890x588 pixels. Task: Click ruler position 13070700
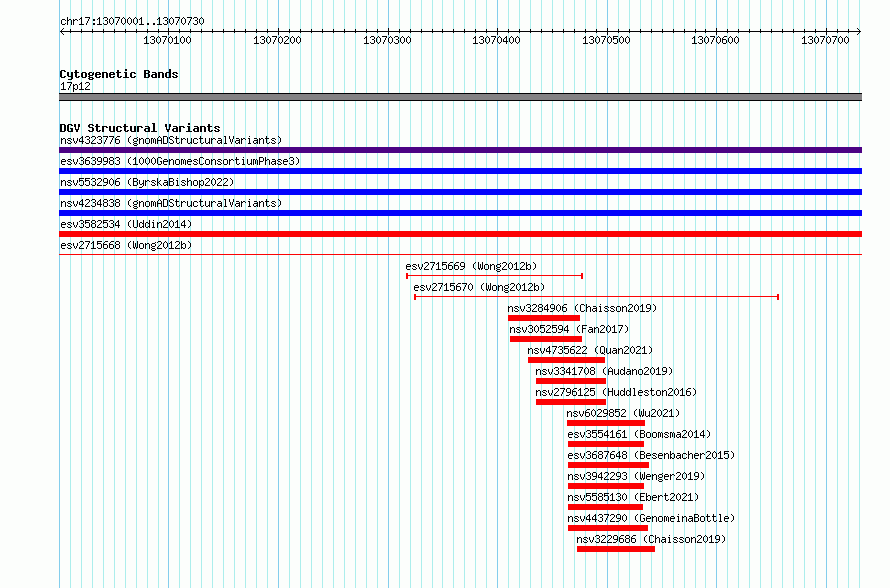(x=825, y=40)
